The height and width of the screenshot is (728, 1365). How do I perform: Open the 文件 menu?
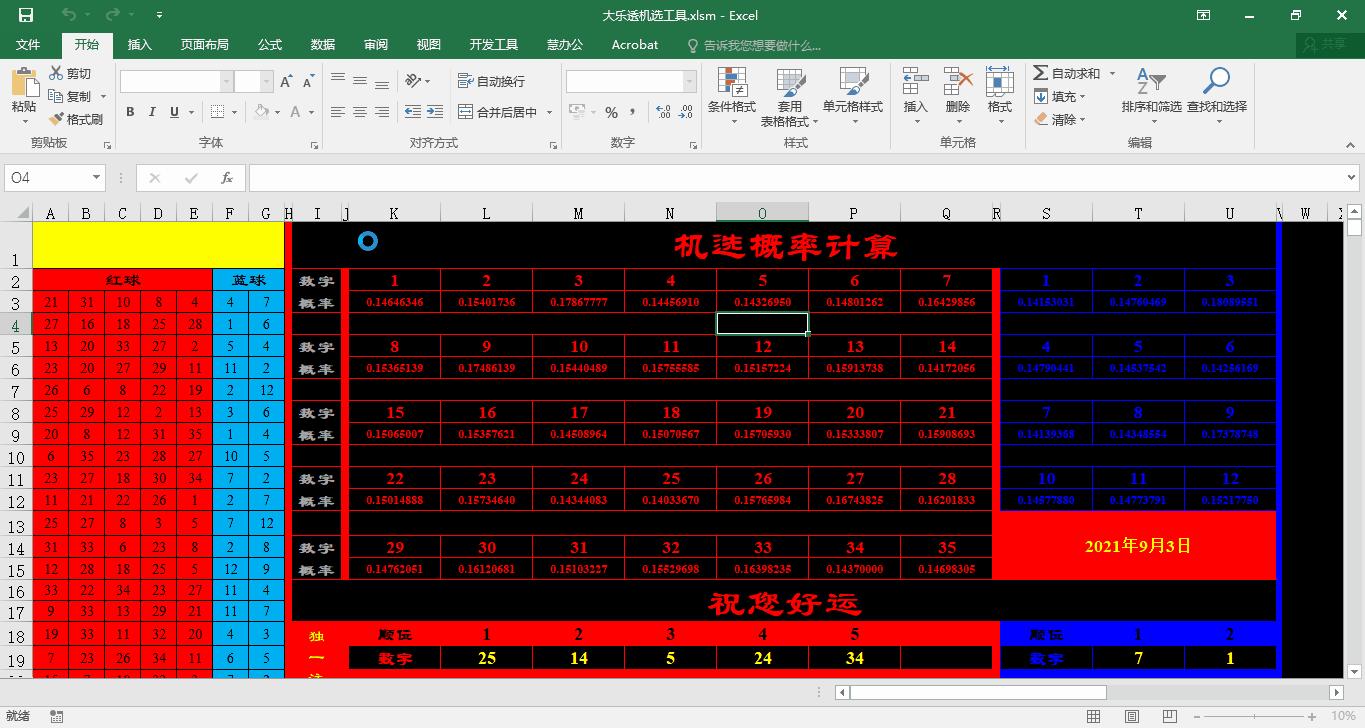pos(29,44)
